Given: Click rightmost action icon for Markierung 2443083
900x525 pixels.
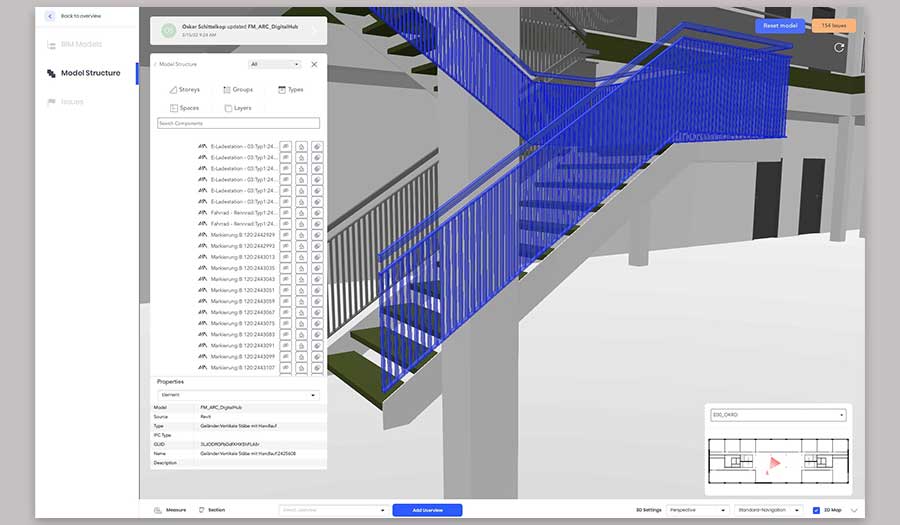Looking at the screenshot, I should [317, 335].
